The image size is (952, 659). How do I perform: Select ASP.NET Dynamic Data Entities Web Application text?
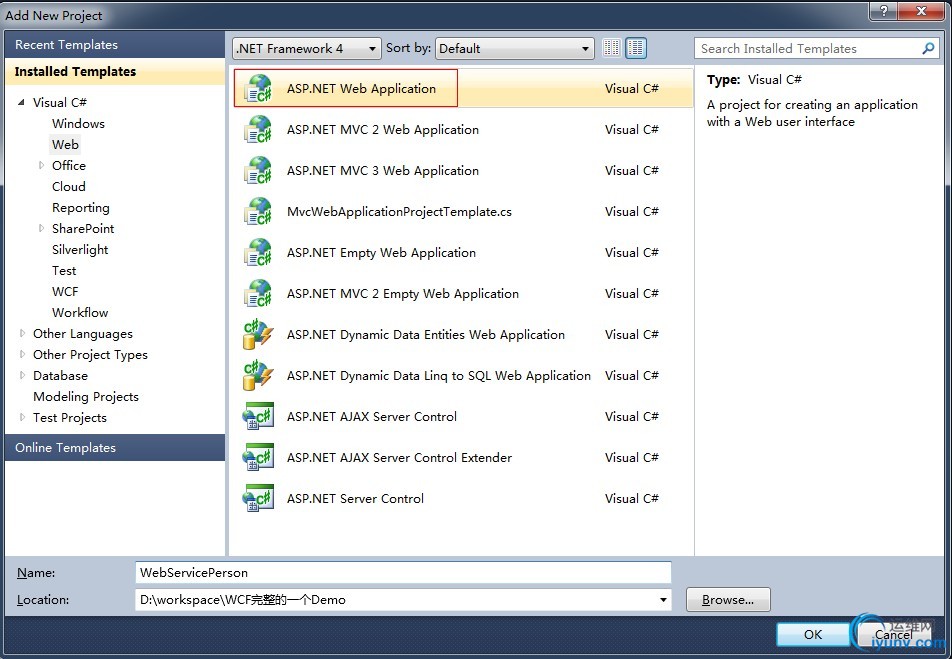(x=426, y=335)
